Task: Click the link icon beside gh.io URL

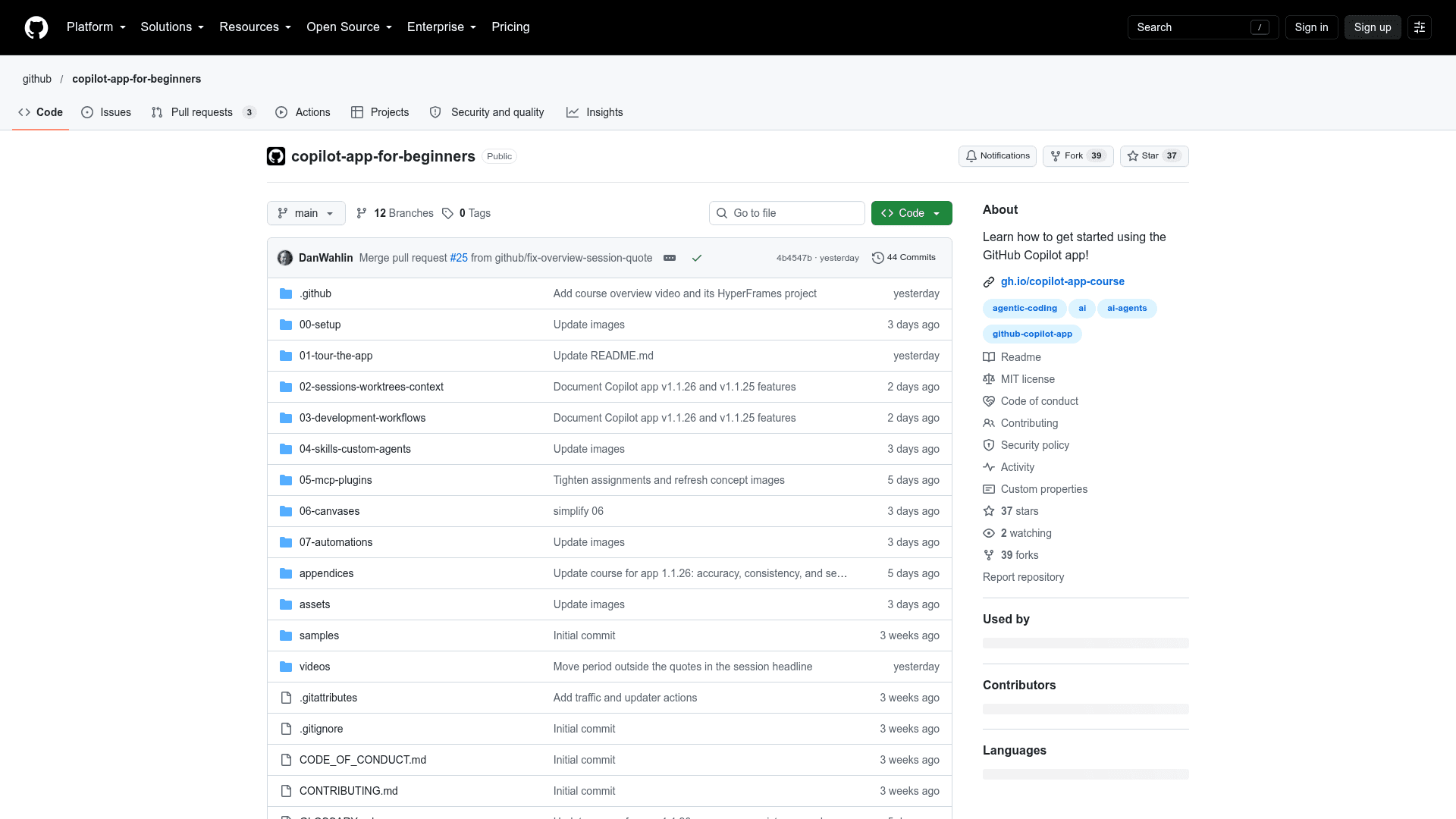Action: (x=989, y=282)
